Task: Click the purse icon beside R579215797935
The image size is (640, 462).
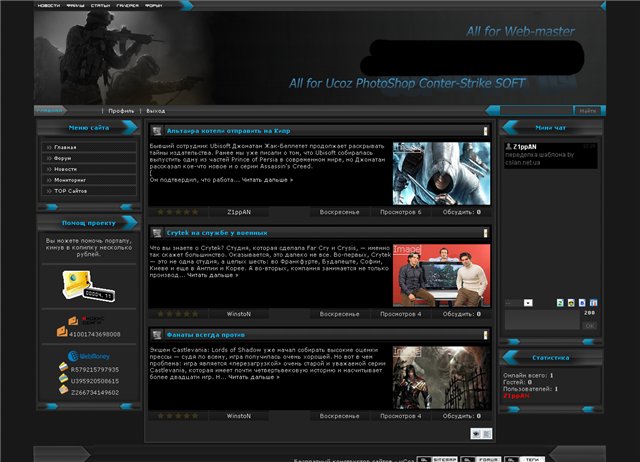Action: (63, 367)
